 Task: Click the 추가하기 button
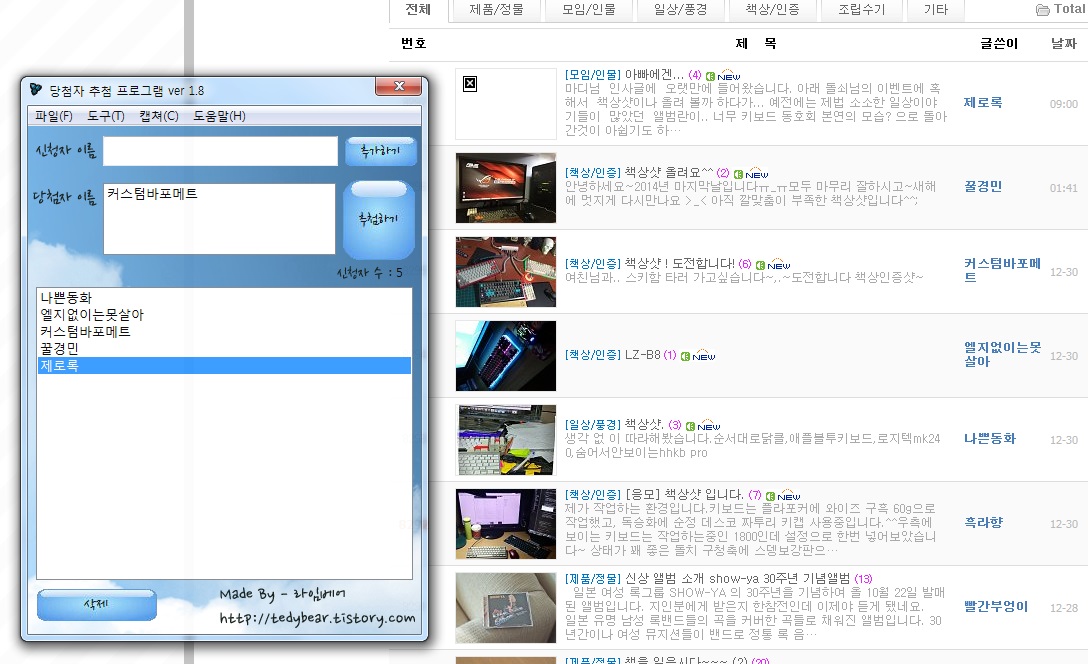pos(380,151)
